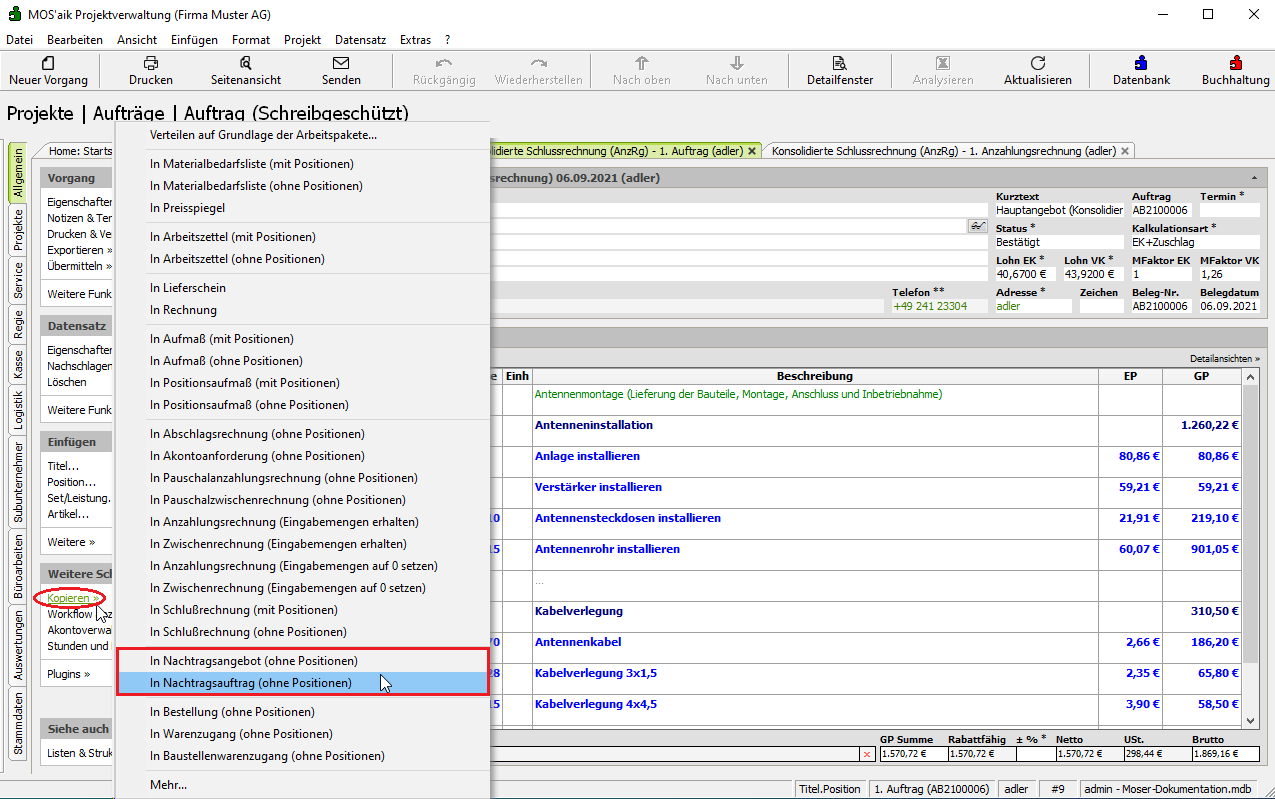Open the Datenbank module
The width and height of the screenshot is (1275, 799).
pyautogui.click(x=1141, y=70)
